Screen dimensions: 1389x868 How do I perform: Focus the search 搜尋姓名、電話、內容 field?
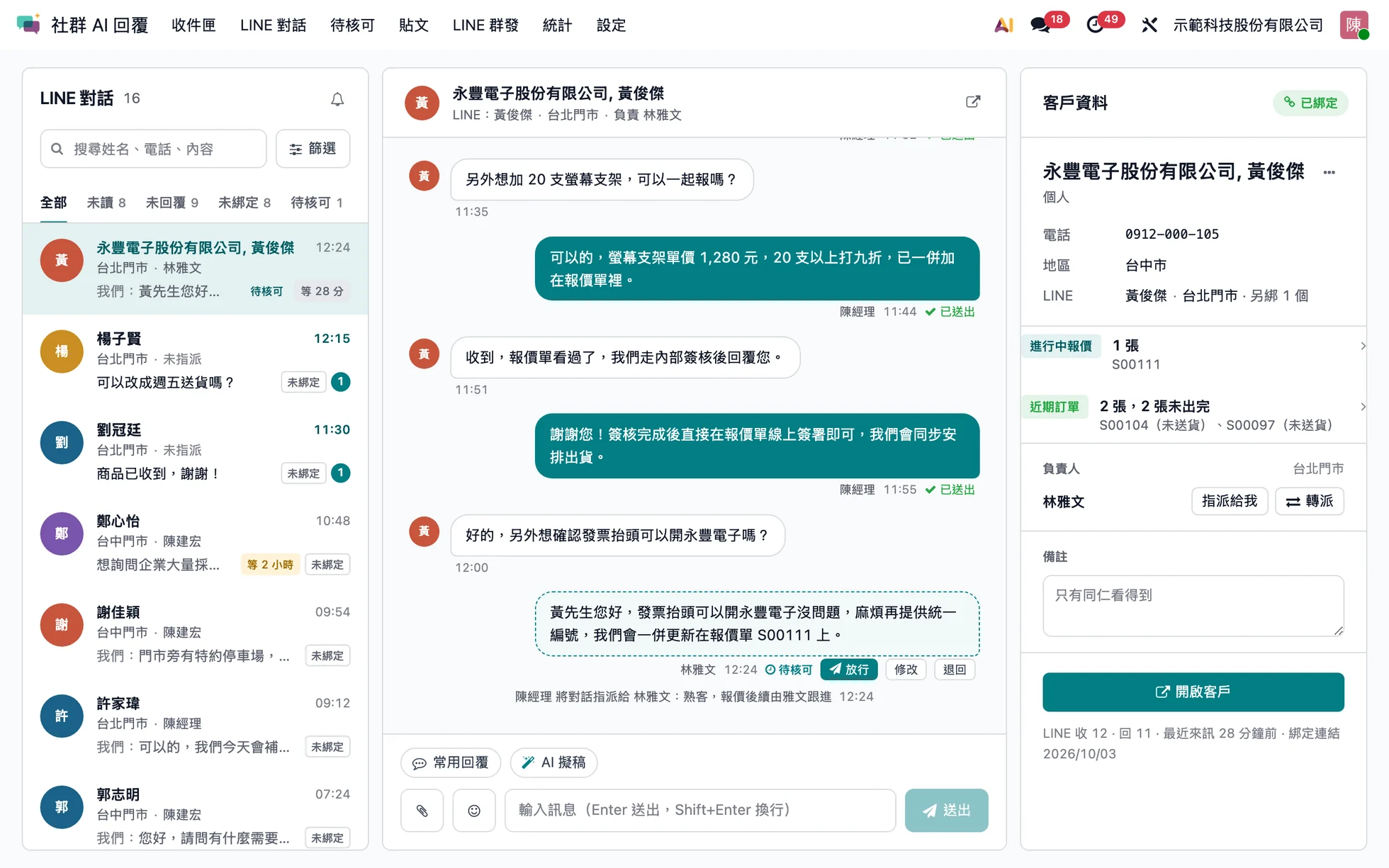pos(153,149)
